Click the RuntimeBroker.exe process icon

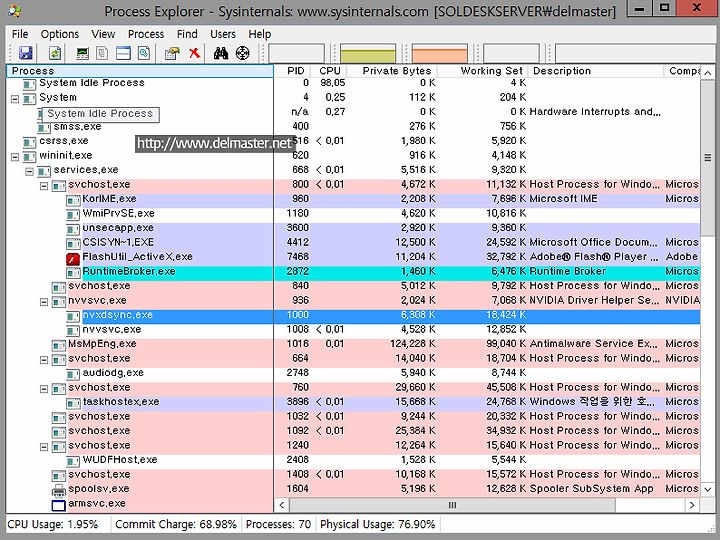(x=73, y=273)
